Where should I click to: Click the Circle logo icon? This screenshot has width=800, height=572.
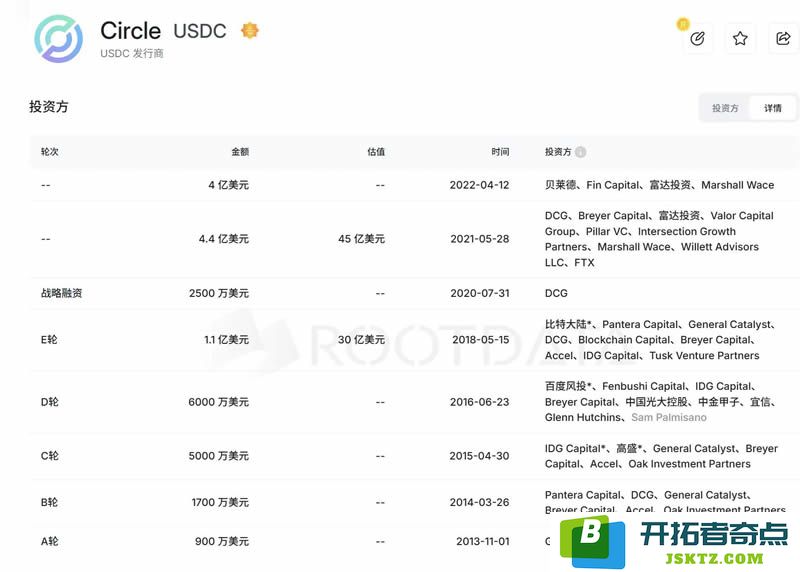tap(58, 39)
